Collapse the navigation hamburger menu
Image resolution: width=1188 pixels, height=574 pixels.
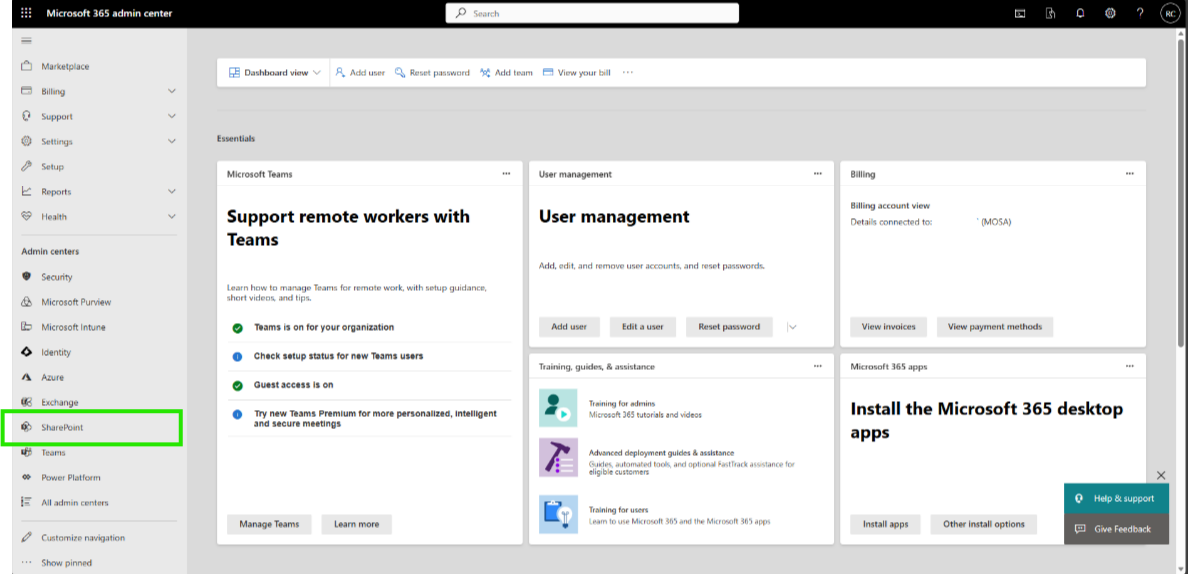tap(27, 41)
